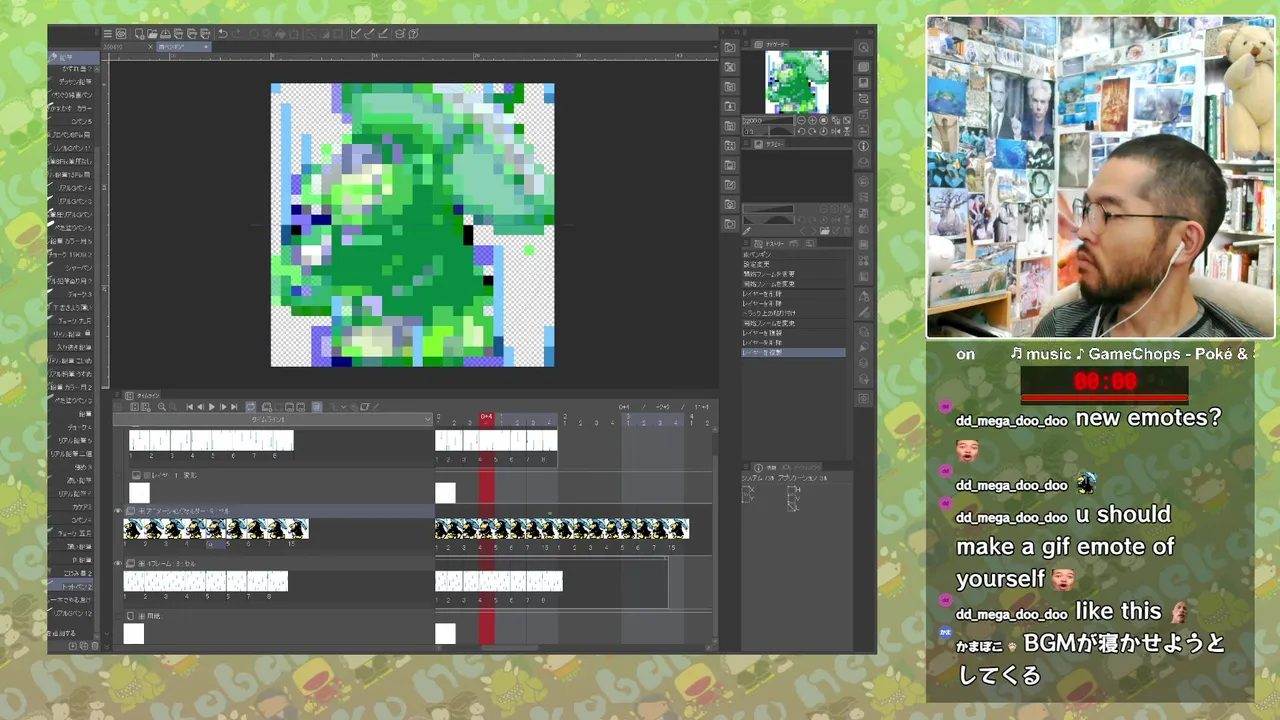This screenshot has width=1280, height=720.
Task: Jump to the first frame of the timeline
Action: click(x=189, y=407)
